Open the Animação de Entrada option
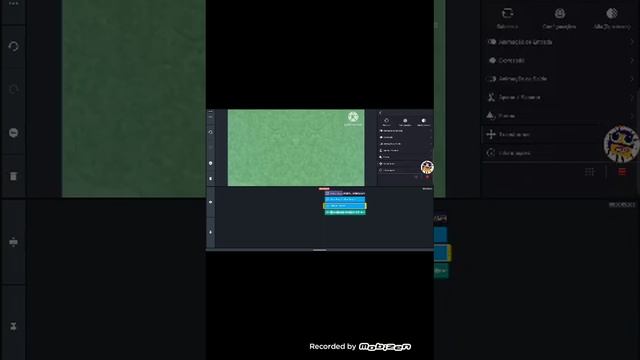The image size is (640, 360). point(405,131)
